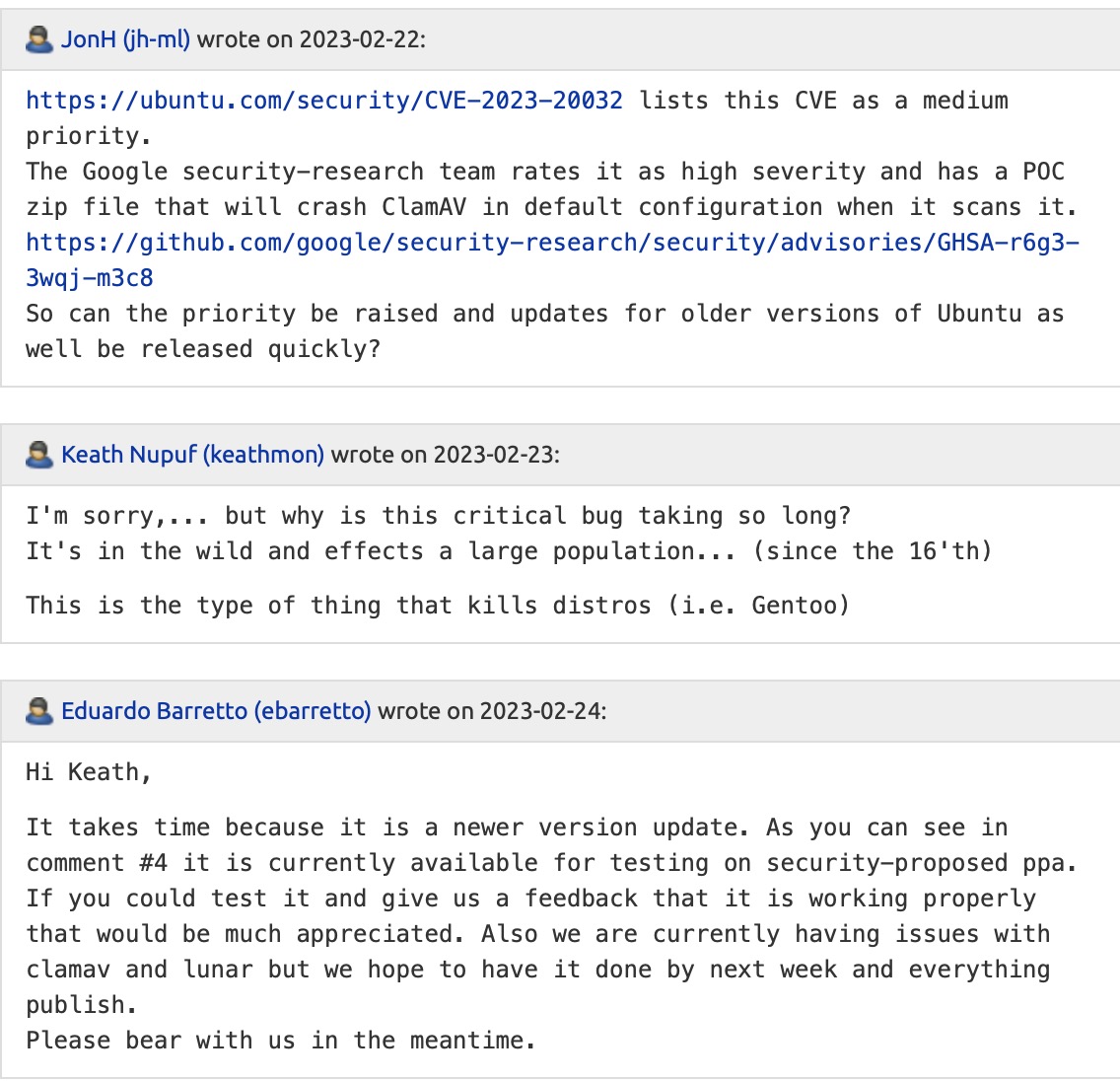
Task: Click the "why is this critical bug" line
Action: (x=438, y=516)
